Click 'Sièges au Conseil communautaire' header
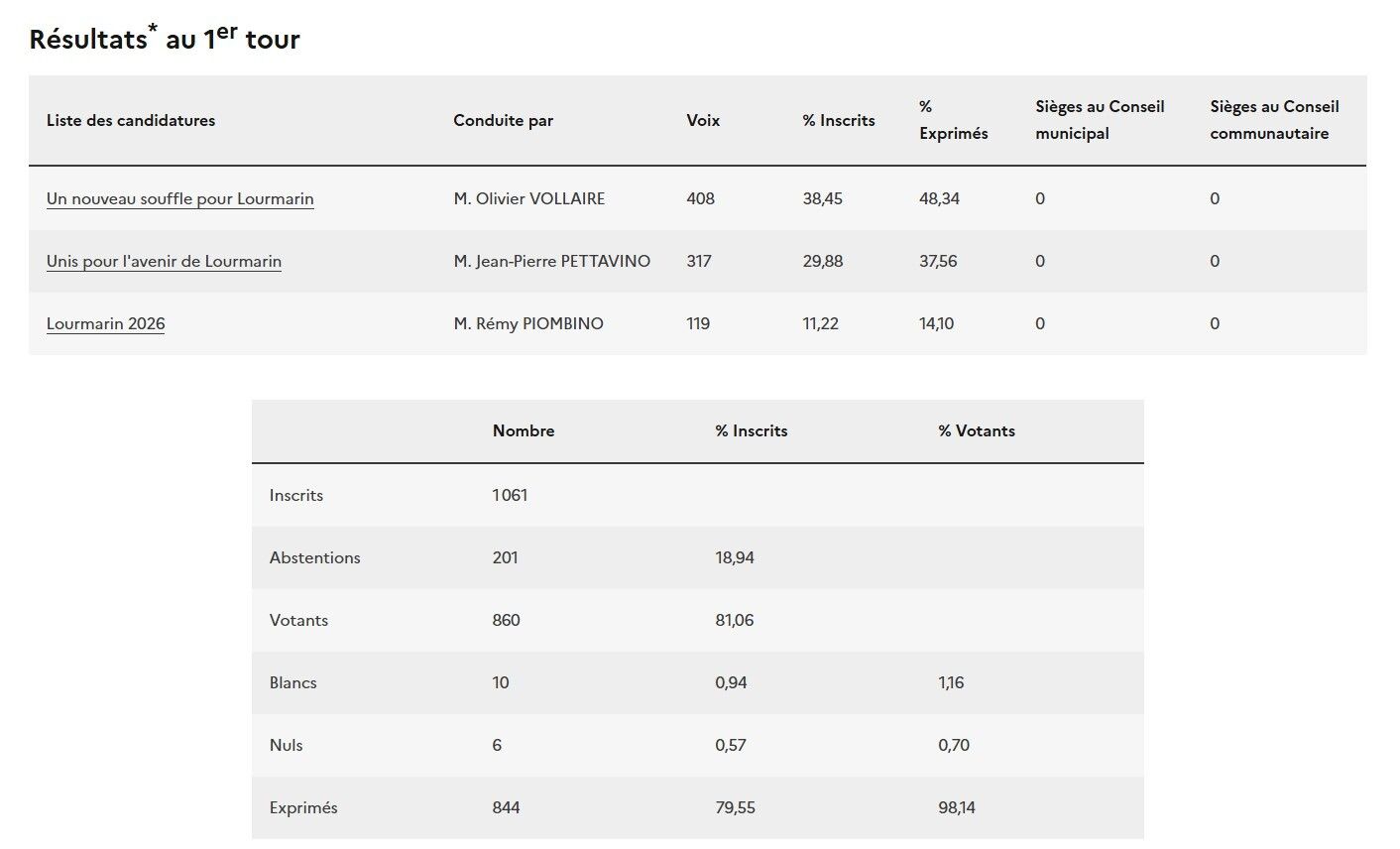 pos(1274,120)
